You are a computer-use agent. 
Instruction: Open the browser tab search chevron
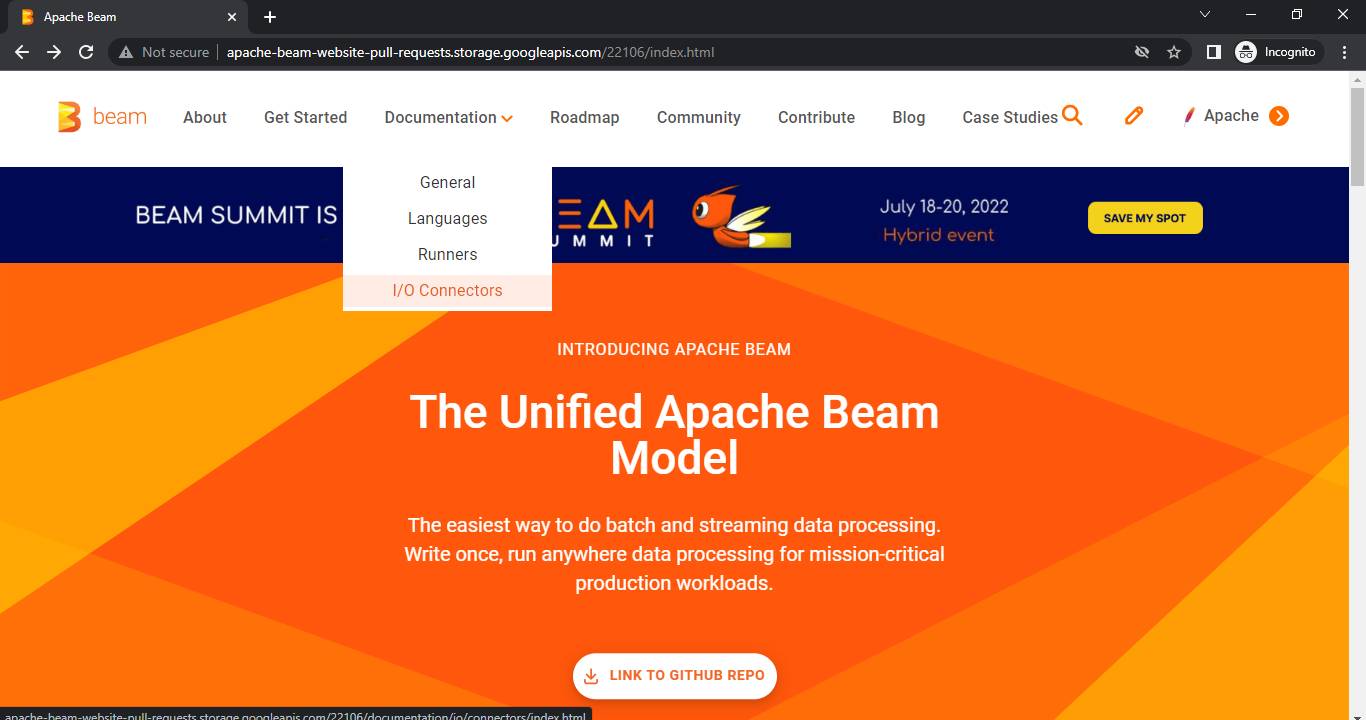pos(1205,15)
